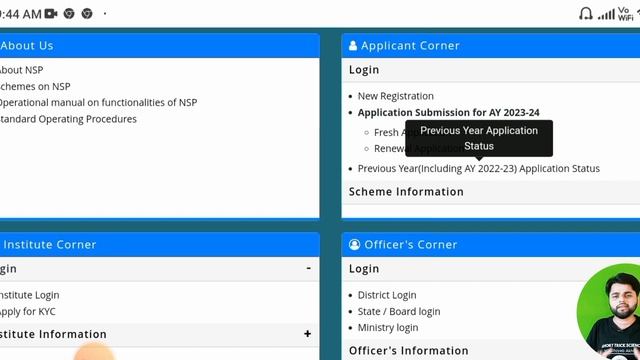Select Application Submission for AY 2023-24
The width and height of the screenshot is (640, 360).
449,113
